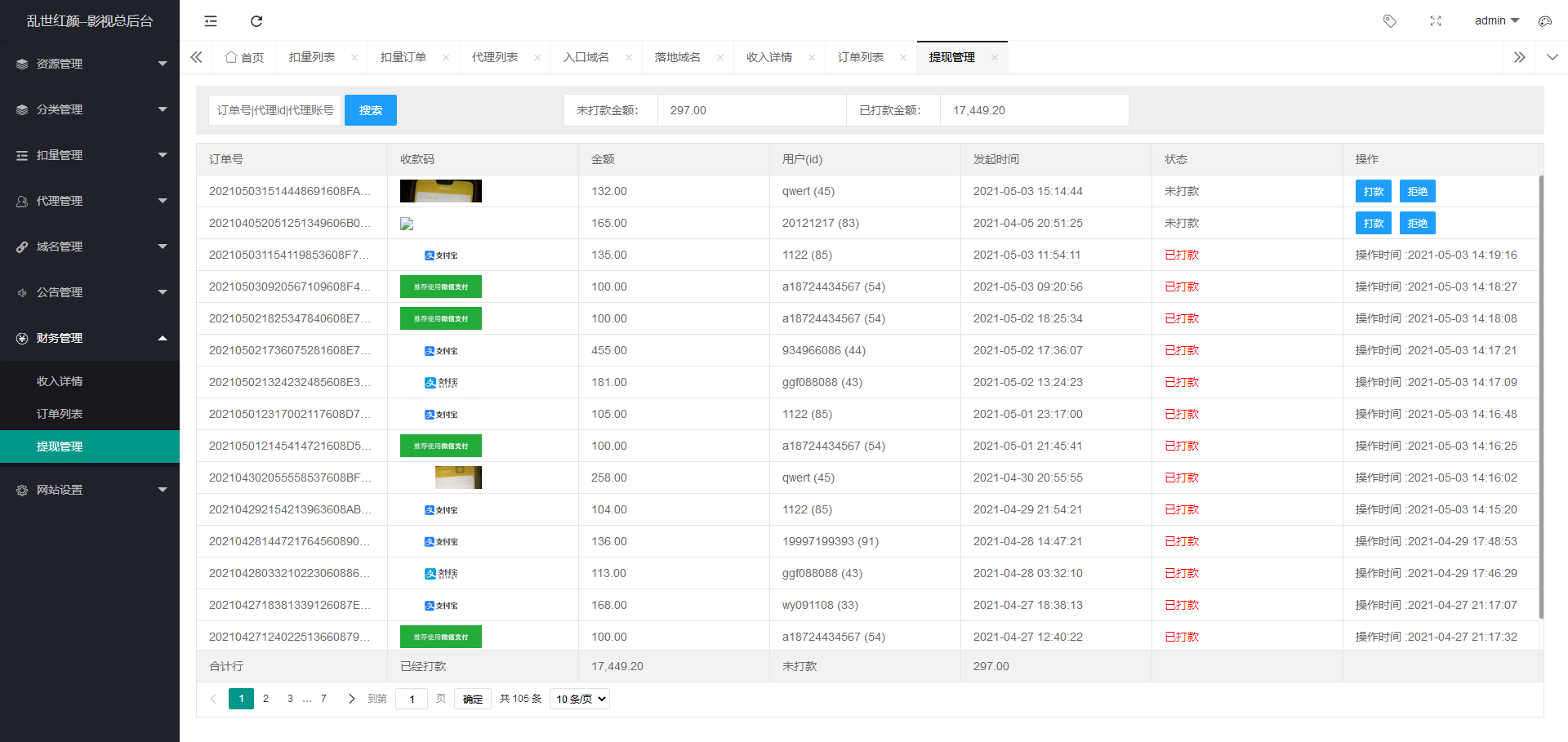Click the order search input field

pos(274,109)
